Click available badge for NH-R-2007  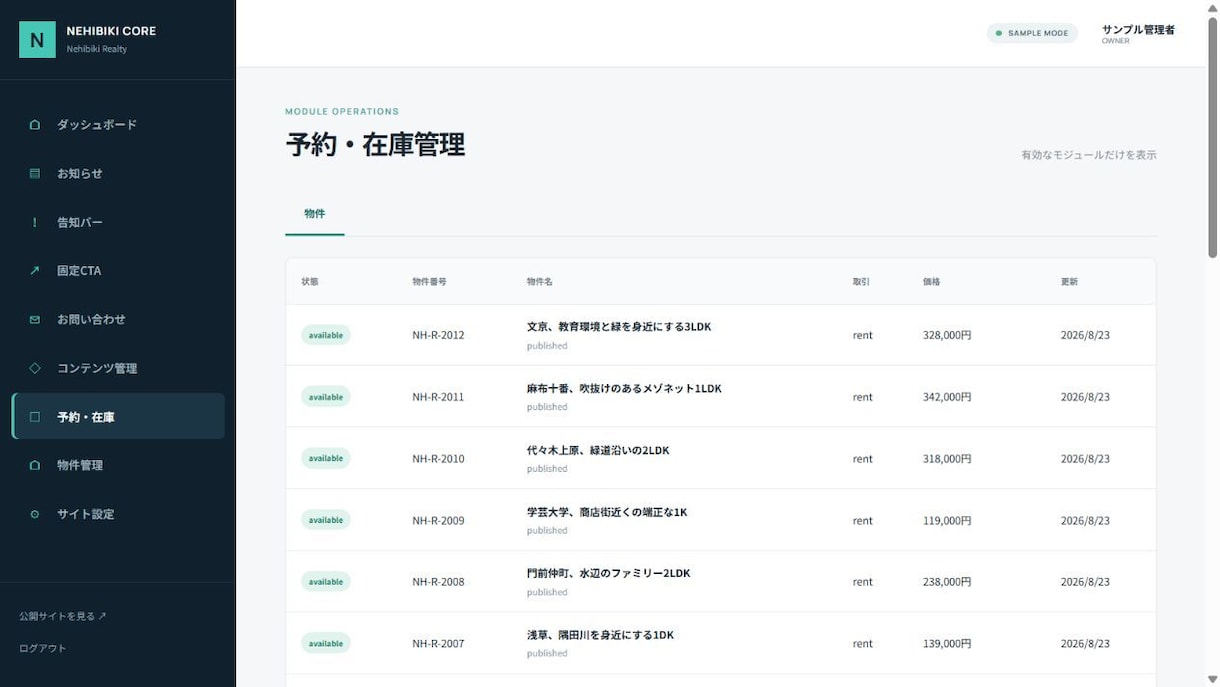pos(326,643)
